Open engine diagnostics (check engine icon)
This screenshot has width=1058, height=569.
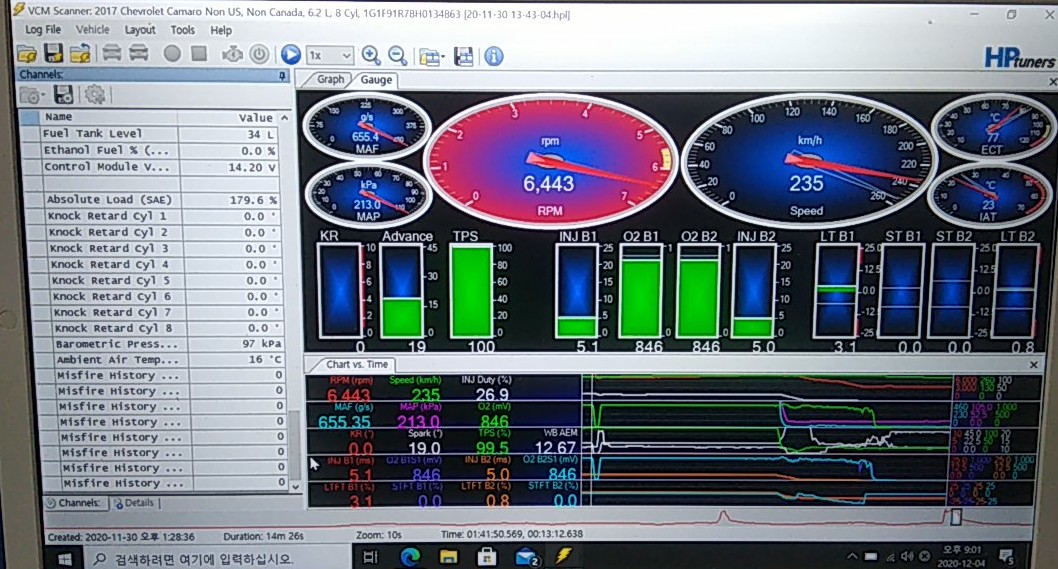pyautogui.click(x=233, y=54)
